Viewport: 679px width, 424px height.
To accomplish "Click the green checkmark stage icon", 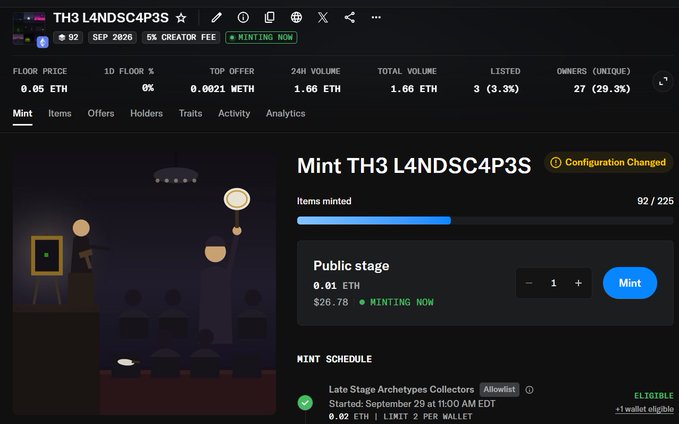I will point(305,402).
